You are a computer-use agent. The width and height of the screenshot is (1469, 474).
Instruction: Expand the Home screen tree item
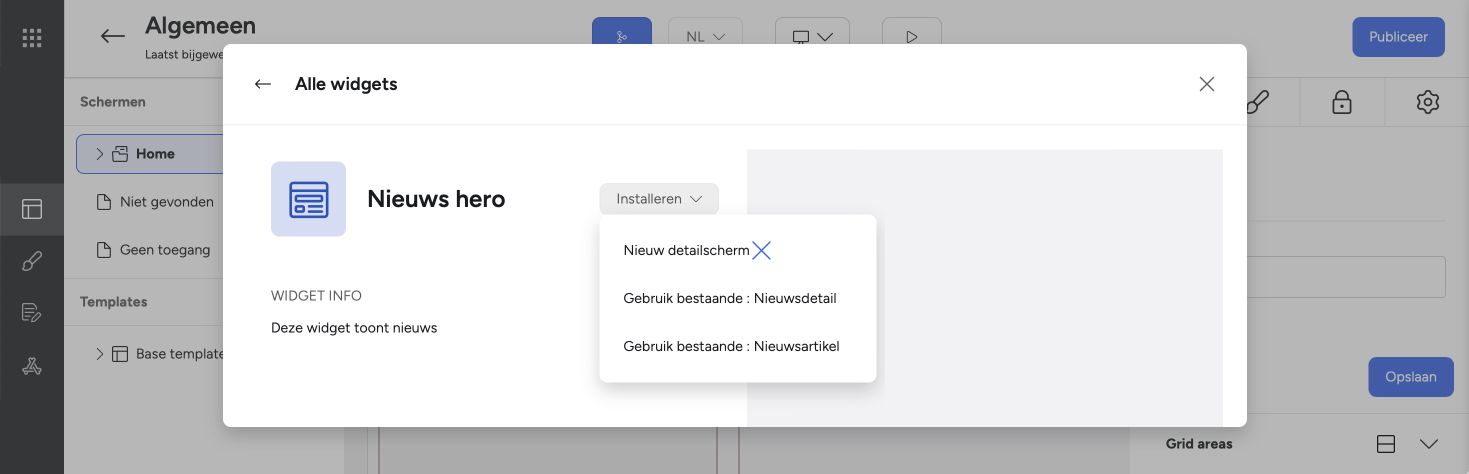tap(99, 154)
